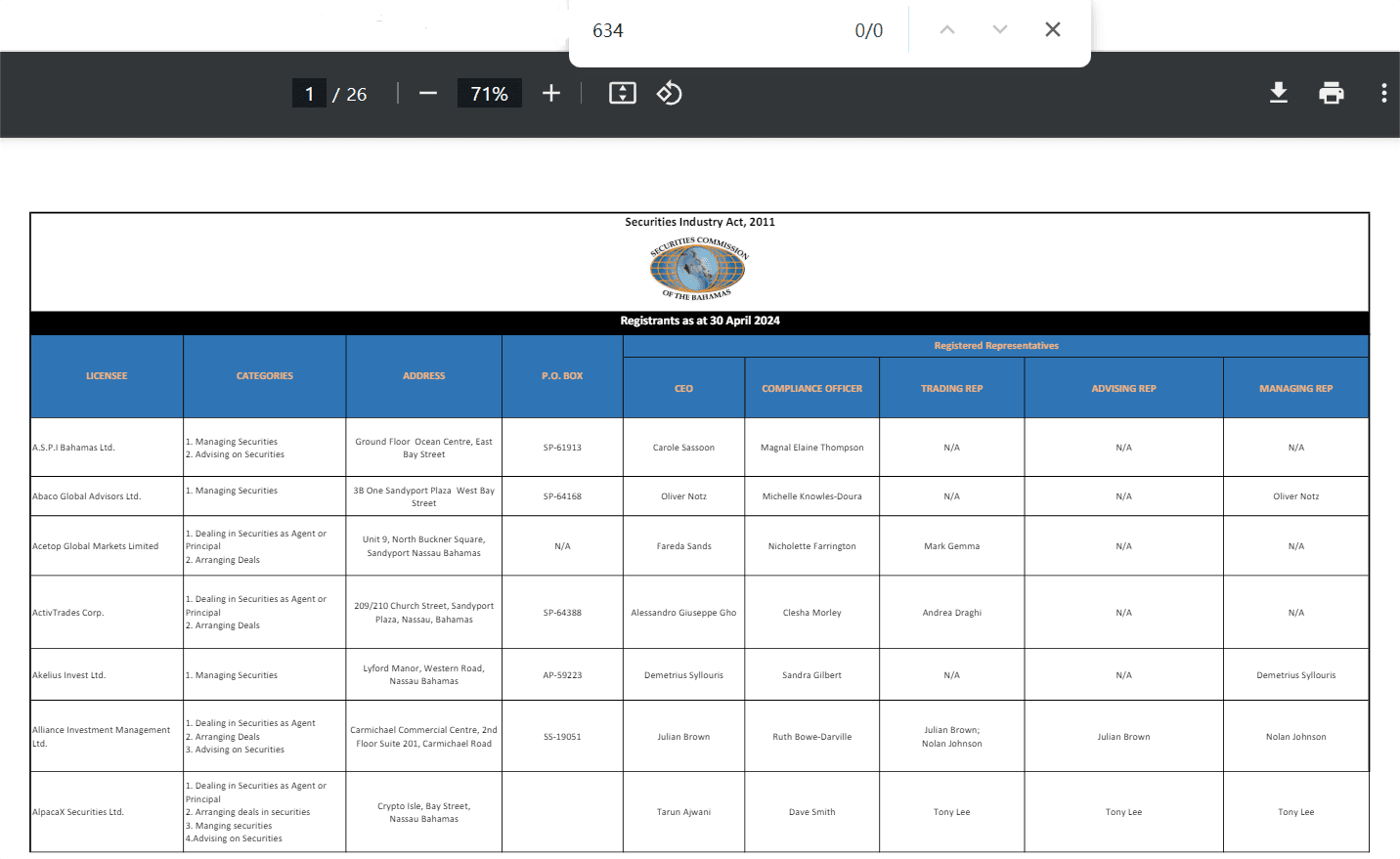Image resolution: width=1400 pixels, height=859 pixels.
Task: Click the SS-19051 P.O. box value
Action: click(562, 737)
